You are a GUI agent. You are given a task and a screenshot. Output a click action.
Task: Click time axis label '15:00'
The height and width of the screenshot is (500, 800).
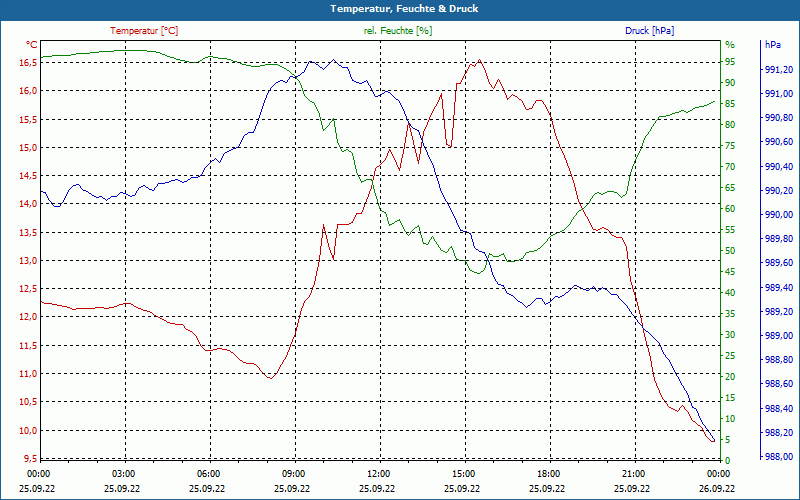[x=463, y=473]
